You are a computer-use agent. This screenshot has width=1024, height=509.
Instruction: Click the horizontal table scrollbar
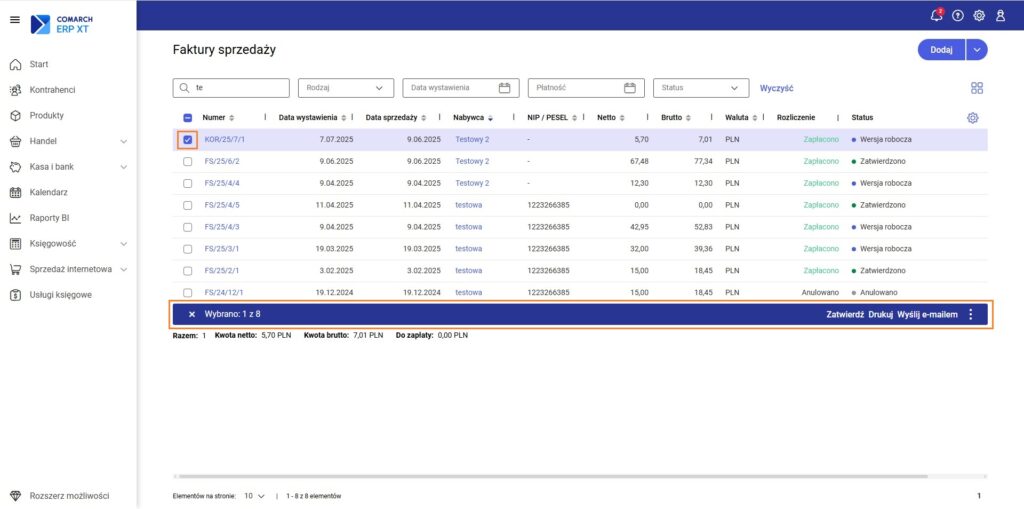[550, 477]
